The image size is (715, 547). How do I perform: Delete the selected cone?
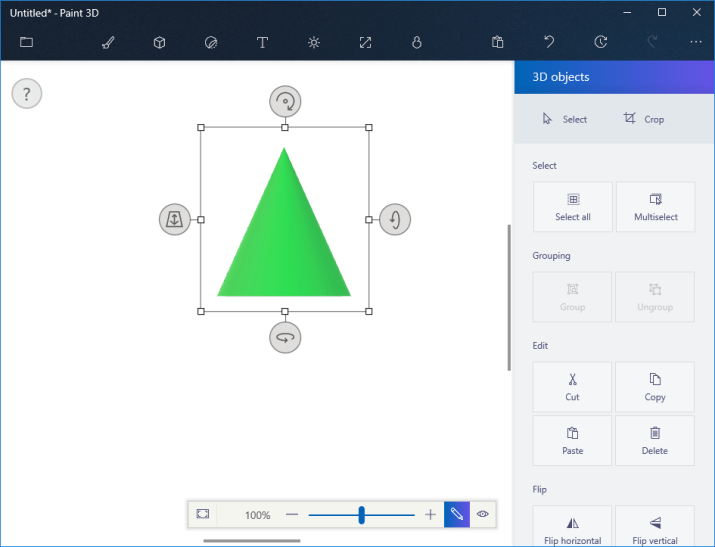point(655,440)
